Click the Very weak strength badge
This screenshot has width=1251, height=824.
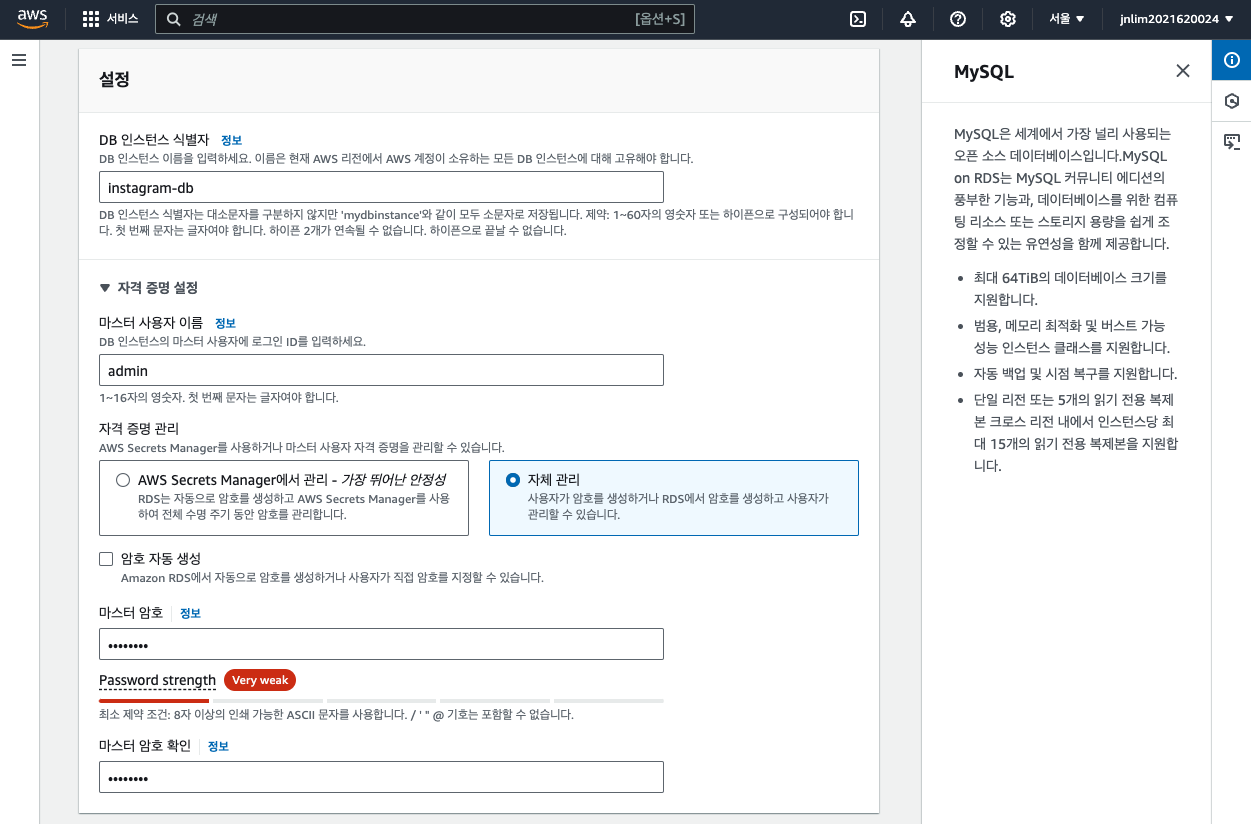pos(260,680)
